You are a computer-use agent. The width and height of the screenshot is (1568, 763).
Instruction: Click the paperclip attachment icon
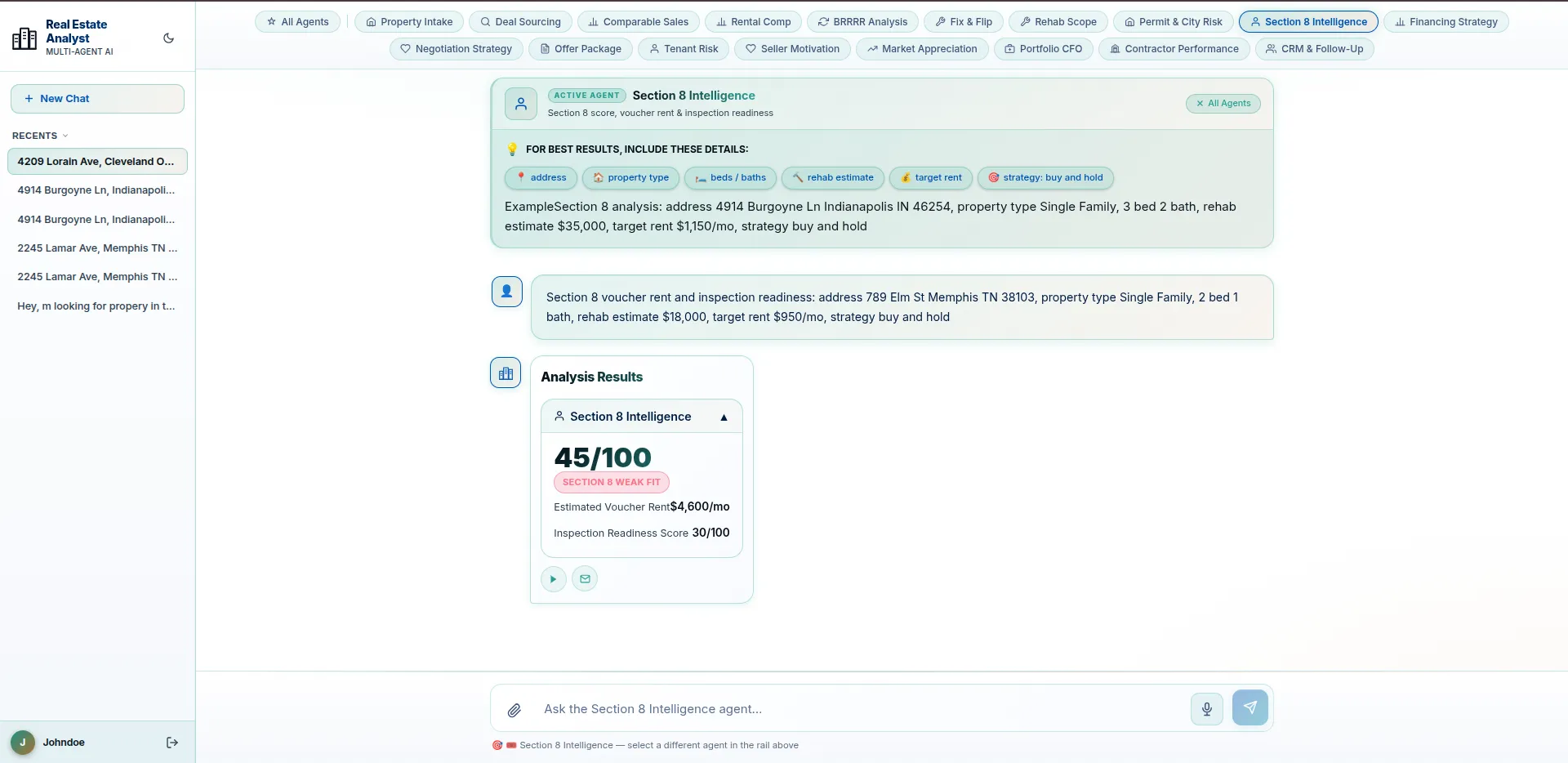point(514,710)
